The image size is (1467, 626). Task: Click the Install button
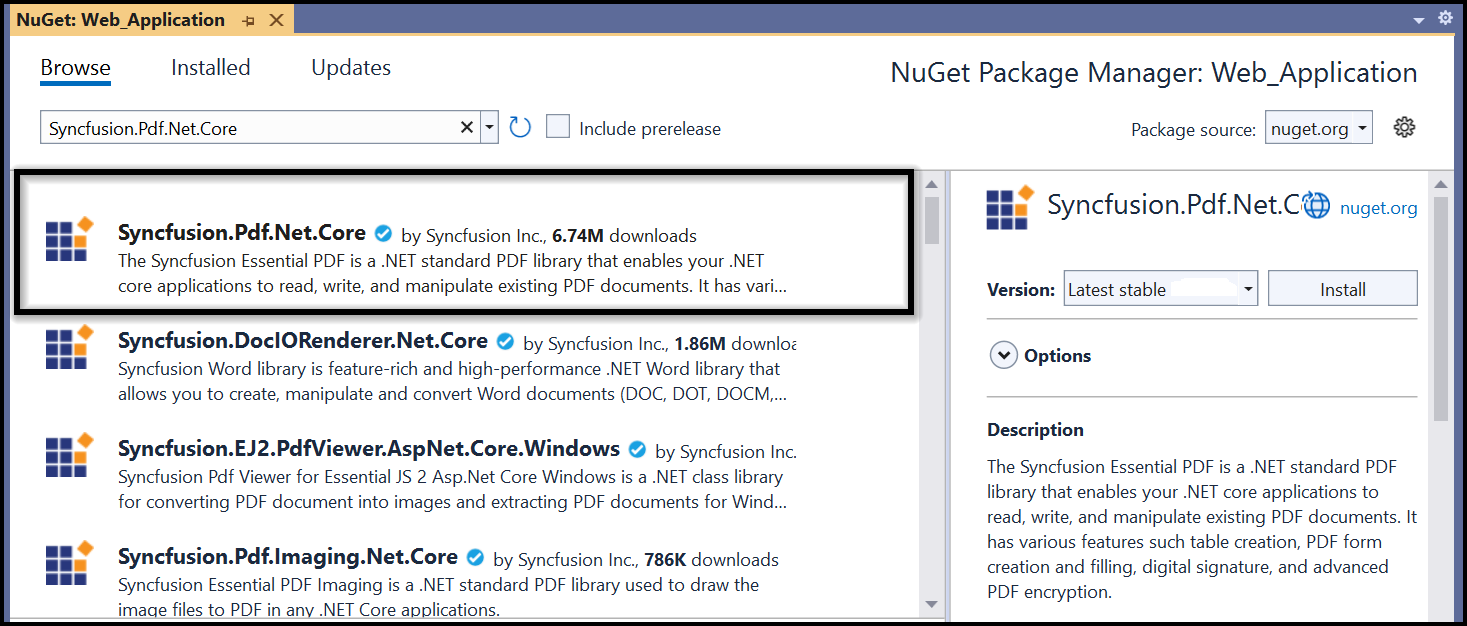click(x=1342, y=289)
